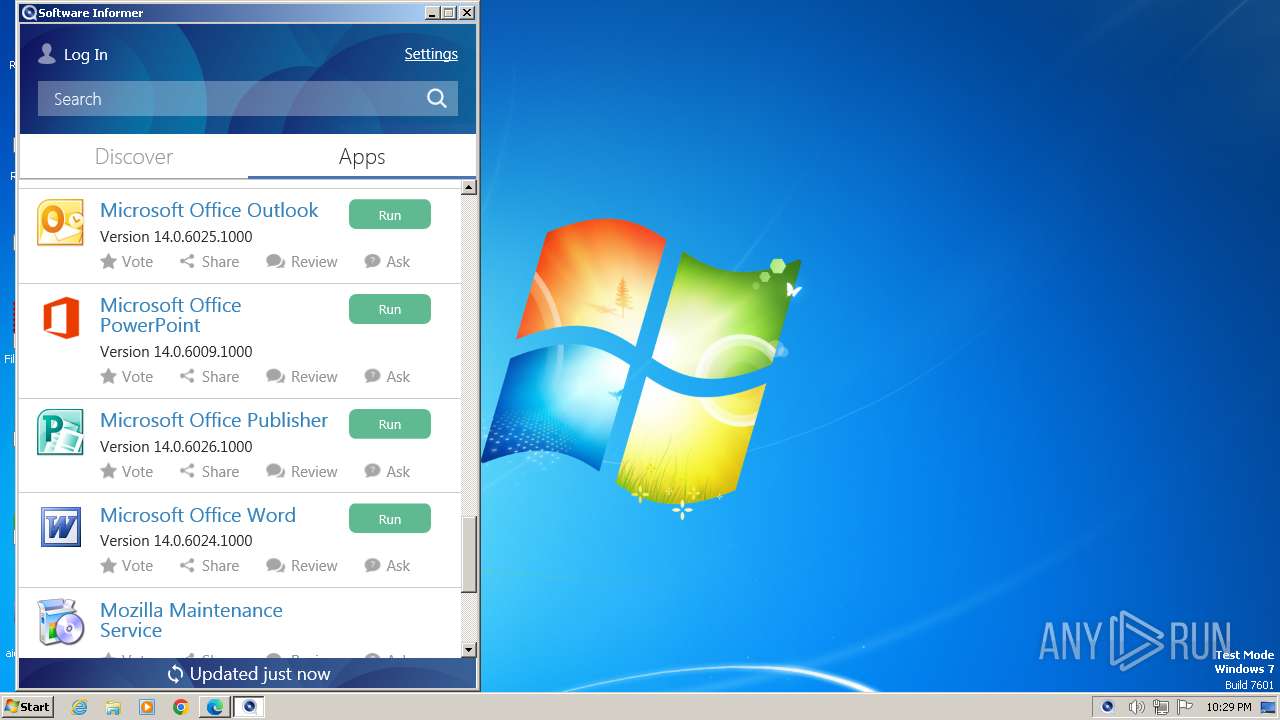
Task: Share Microsoft Office Outlook
Action: (x=209, y=261)
